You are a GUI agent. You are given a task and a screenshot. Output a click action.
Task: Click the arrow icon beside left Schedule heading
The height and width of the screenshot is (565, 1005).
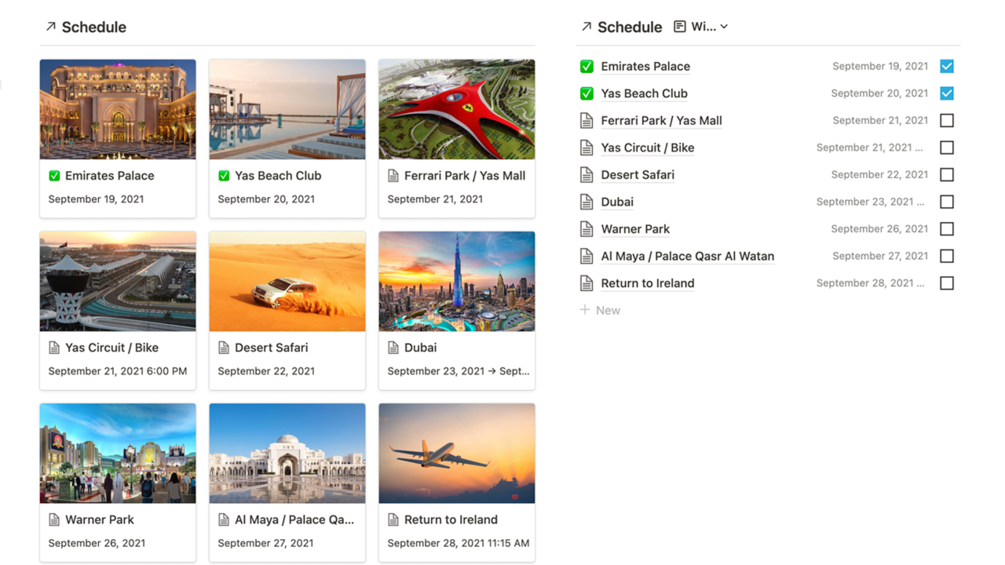pos(50,27)
